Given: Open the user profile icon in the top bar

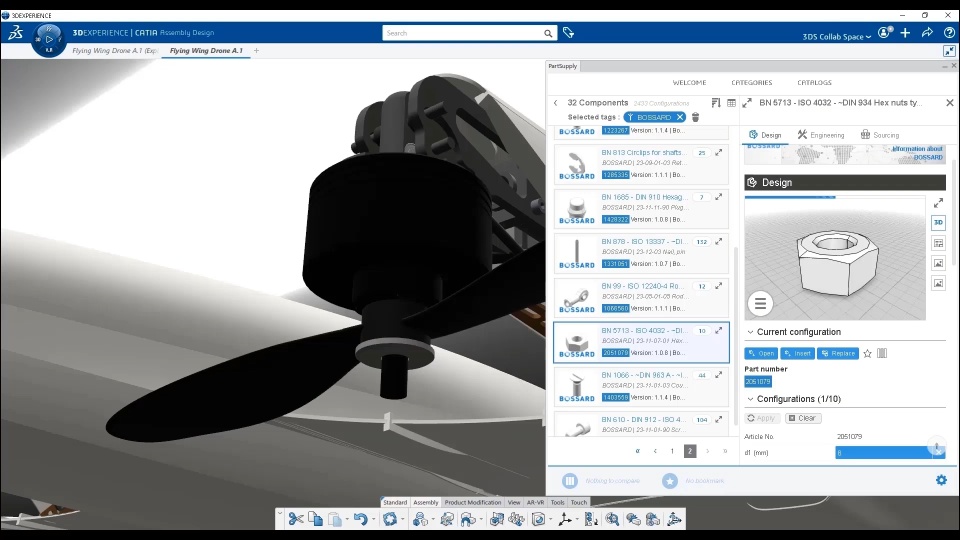Looking at the screenshot, I should (885, 33).
